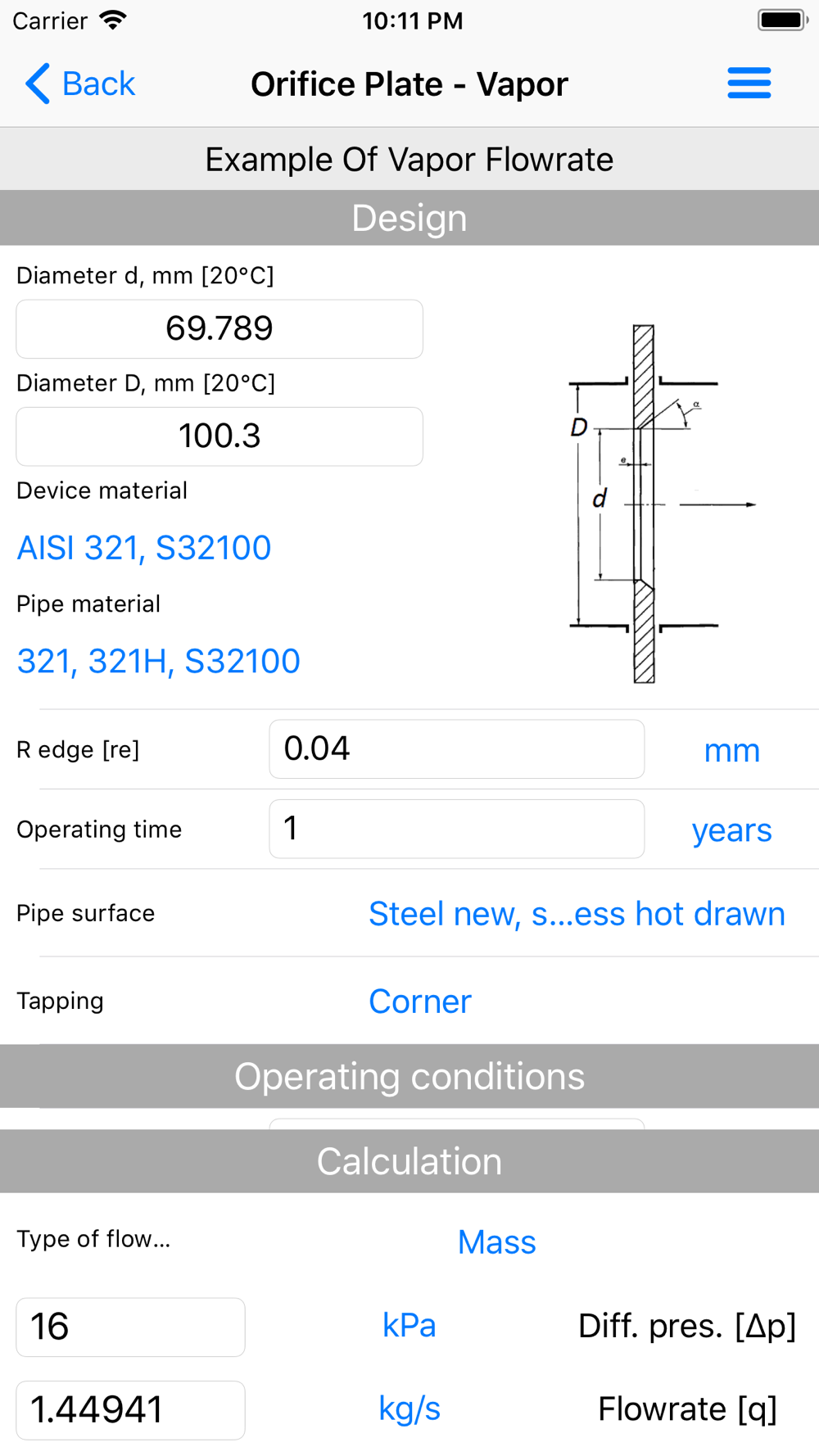Tap the flowrate result field 1.44941
This screenshot has height=1456, width=819.
point(130,1410)
